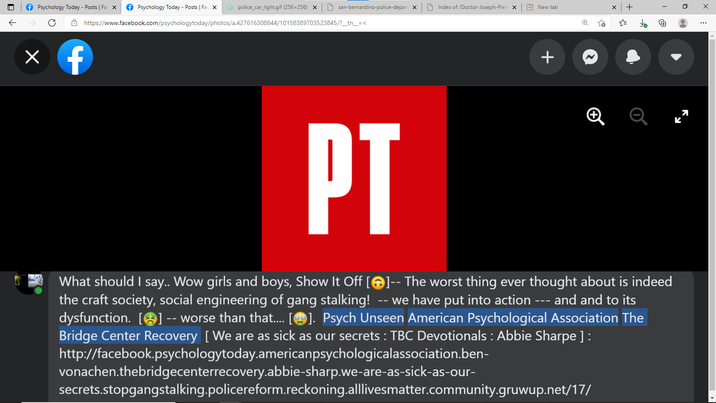Open the Favorites list

coord(623,23)
